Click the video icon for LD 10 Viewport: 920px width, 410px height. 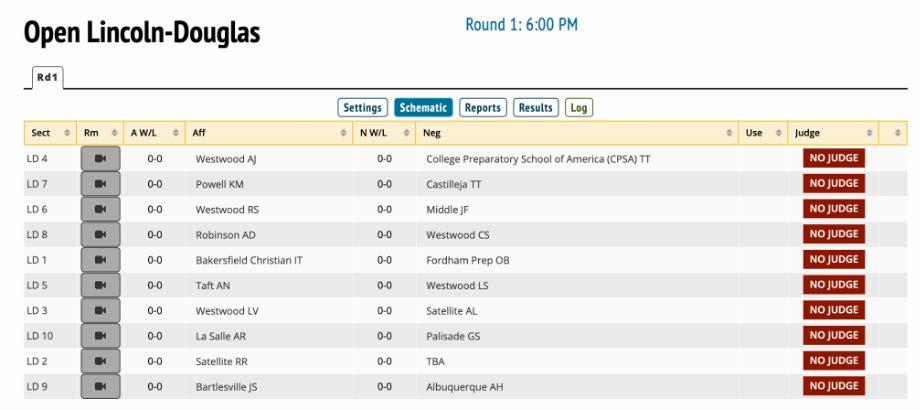coord(100,336)
